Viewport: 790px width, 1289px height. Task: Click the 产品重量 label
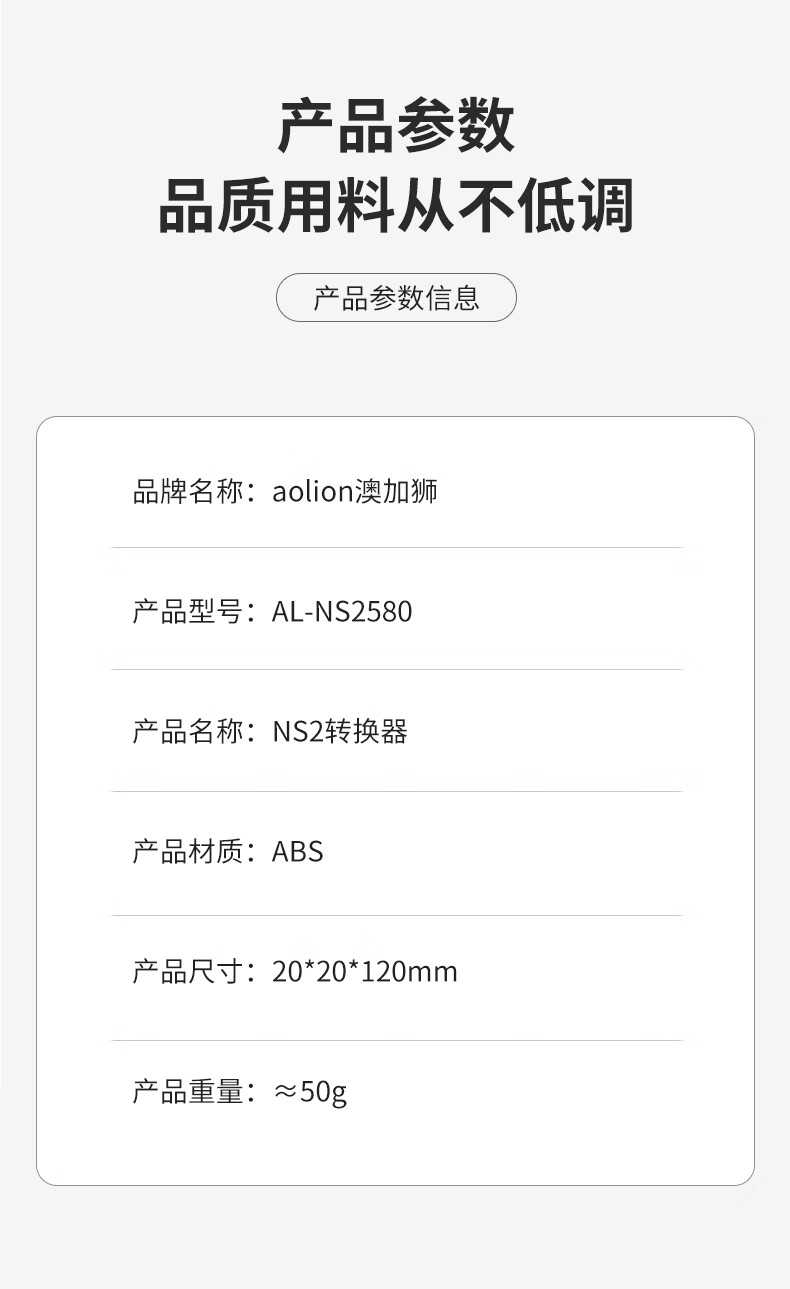pos(188,1091)
